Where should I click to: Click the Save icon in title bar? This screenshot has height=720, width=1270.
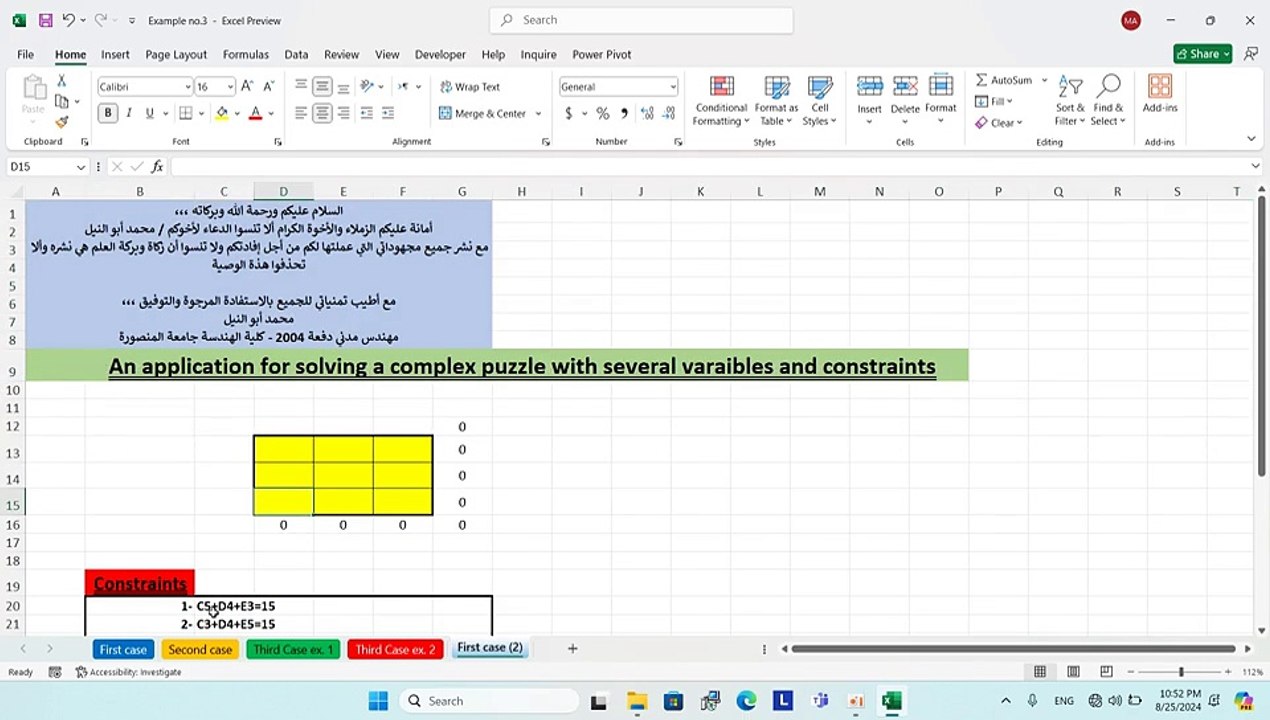point(45,20)
